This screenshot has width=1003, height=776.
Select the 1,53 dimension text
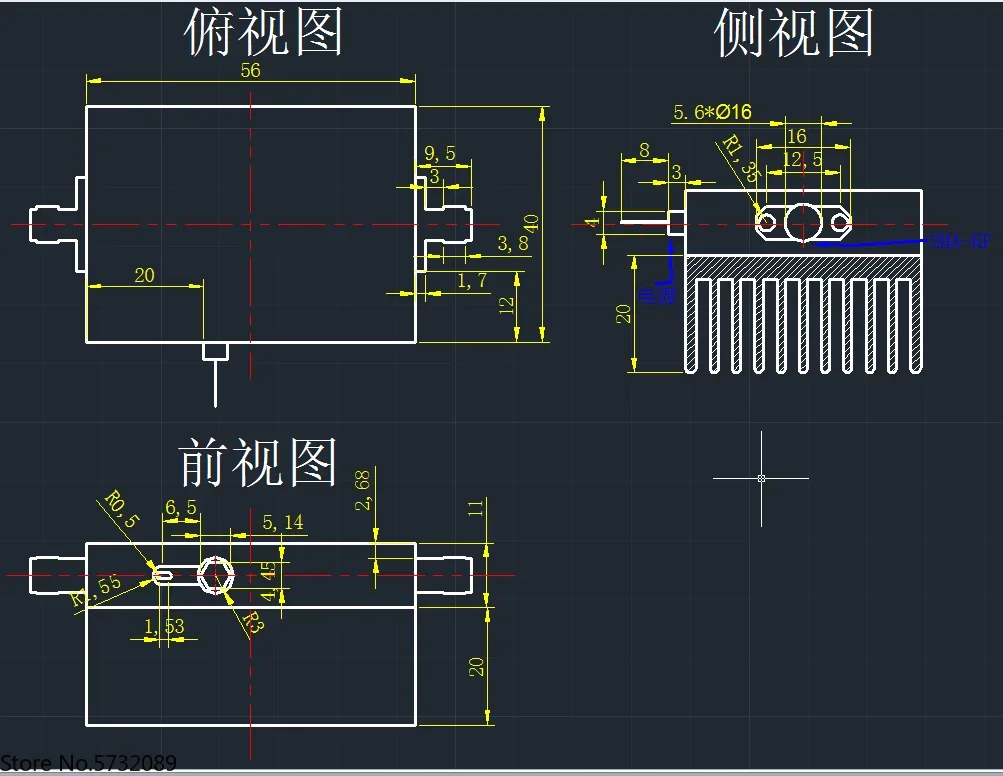[164, 626]
